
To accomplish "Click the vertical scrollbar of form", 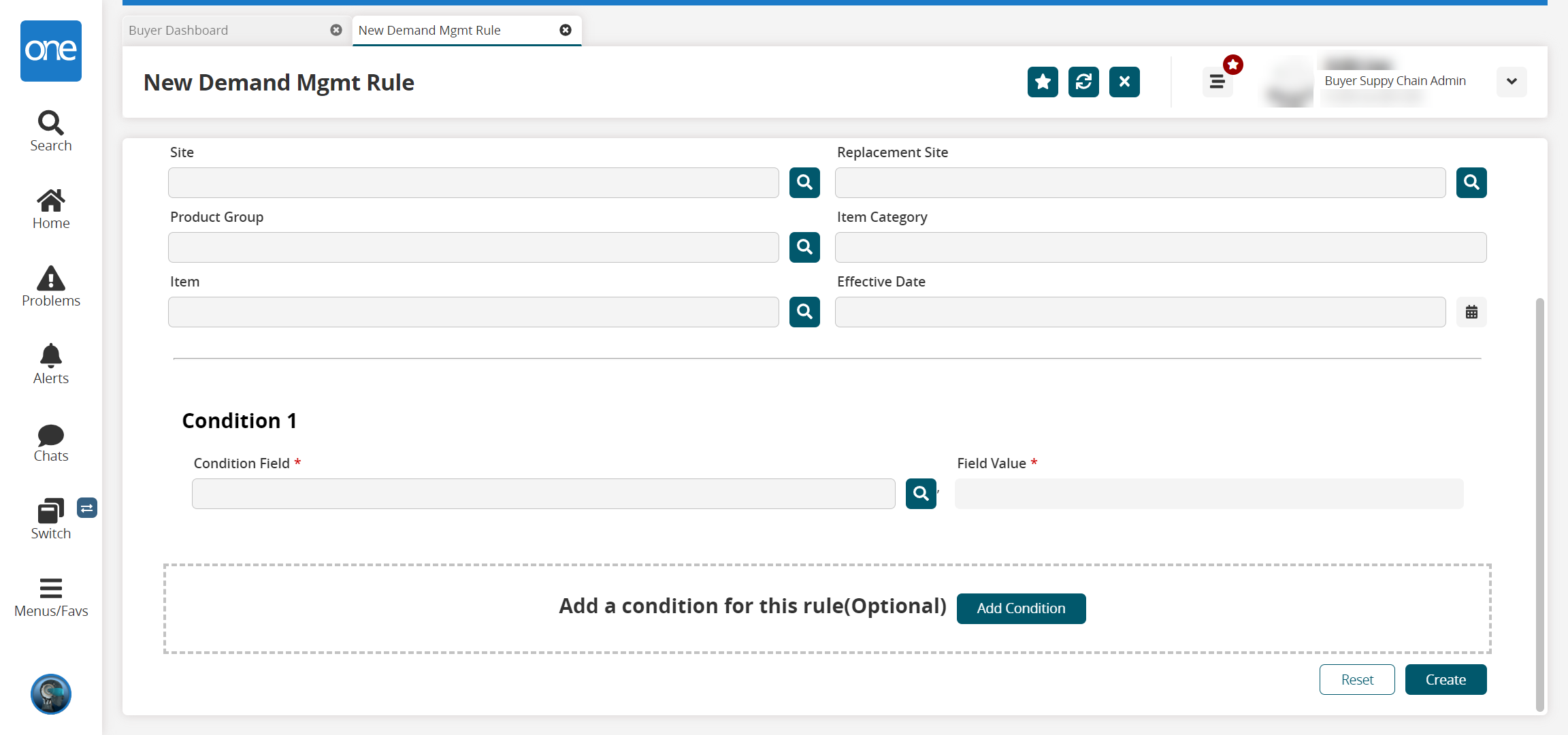I will coord(1539,504).
